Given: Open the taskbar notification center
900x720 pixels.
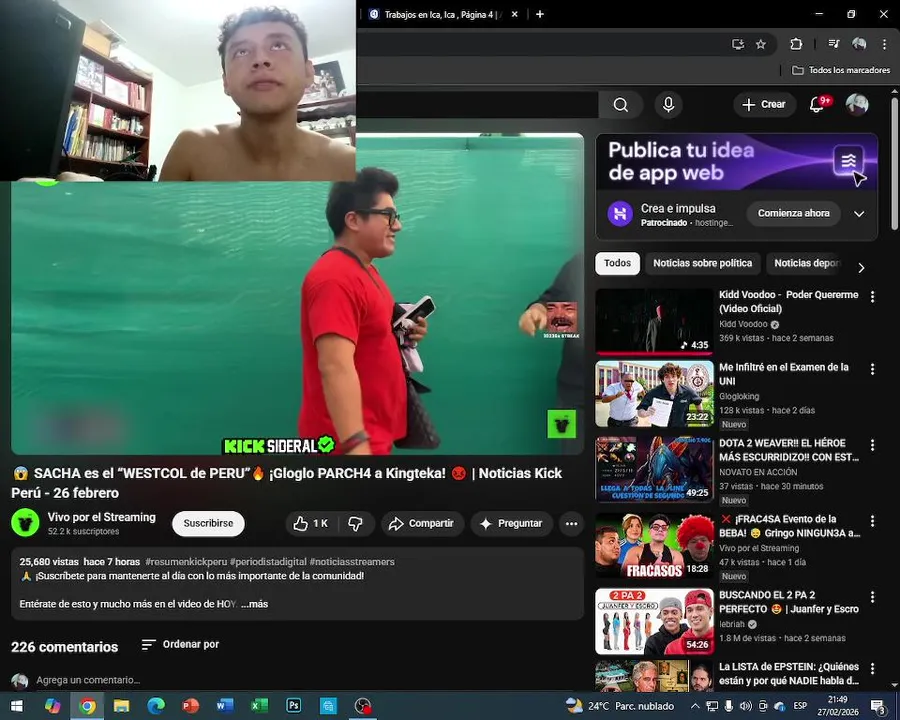Looking at the screenshot, I should pyautogui.click(x=878, y=706).
